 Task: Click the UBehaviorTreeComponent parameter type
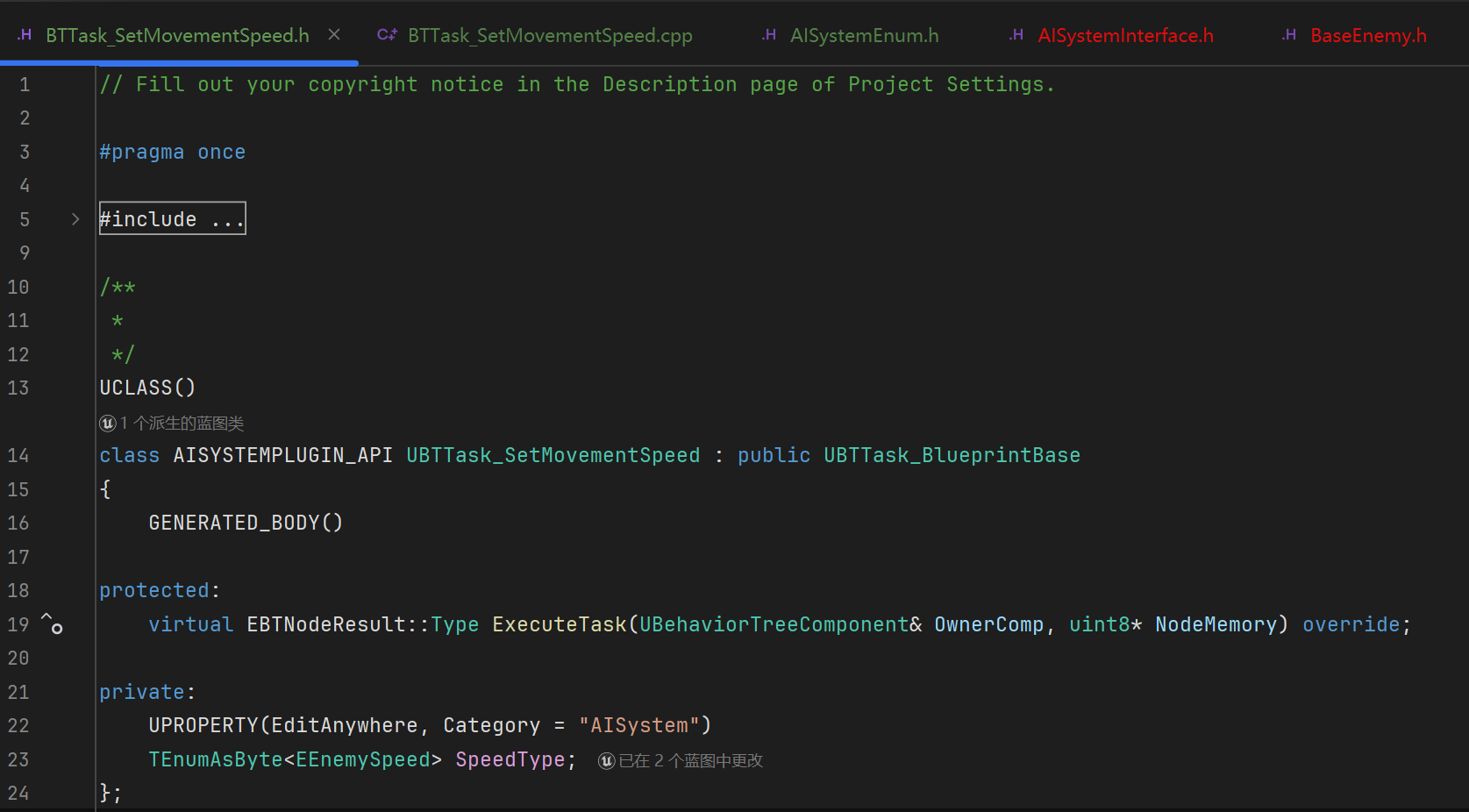tap(774, 624)
